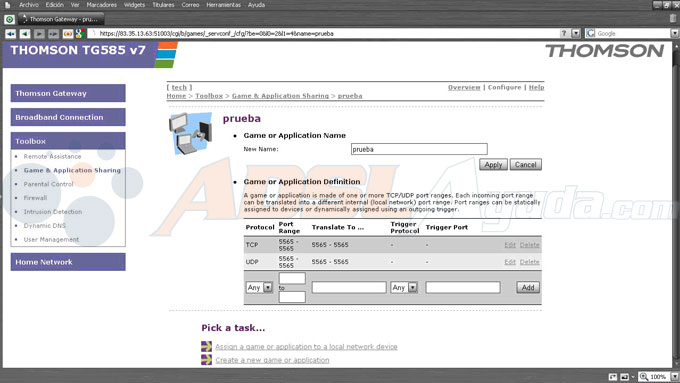The width and height of the screenshot is (680, 383).
Task: Click the Help link near Configure
Action: (536, 87)
